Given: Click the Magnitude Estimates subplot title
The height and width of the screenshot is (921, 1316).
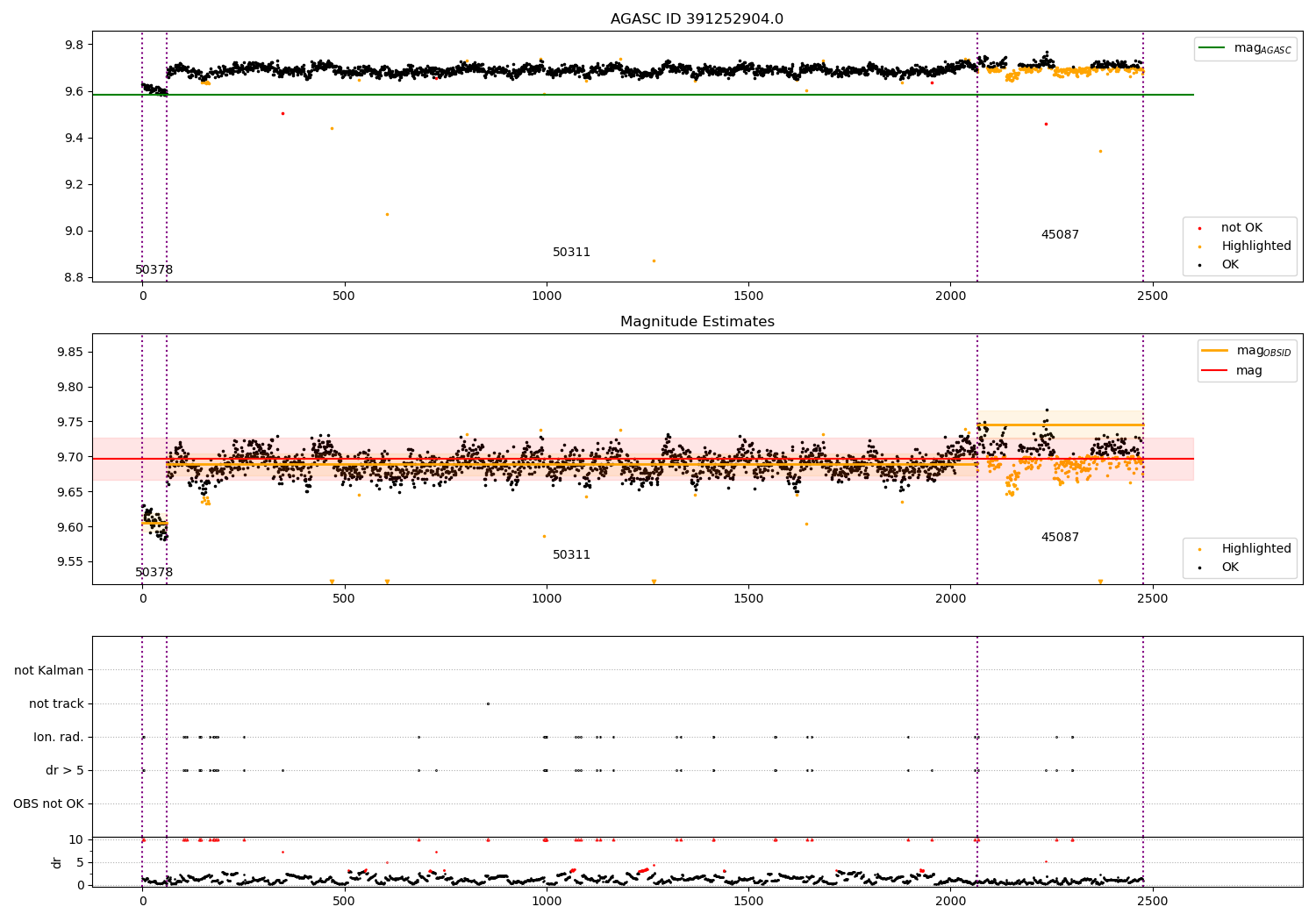Looking at the screenshot, I should pyautogui.click(x=697, y=321).
